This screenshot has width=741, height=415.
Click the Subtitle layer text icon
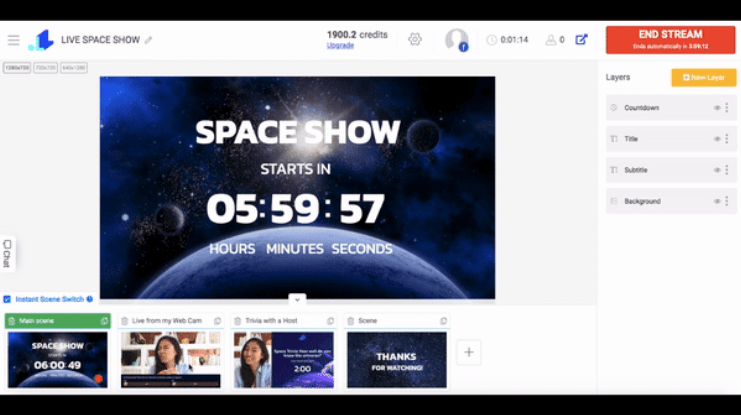point(613,170)
